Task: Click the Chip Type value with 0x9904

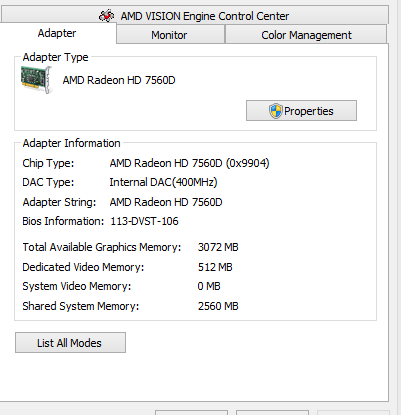Action: 189,163
